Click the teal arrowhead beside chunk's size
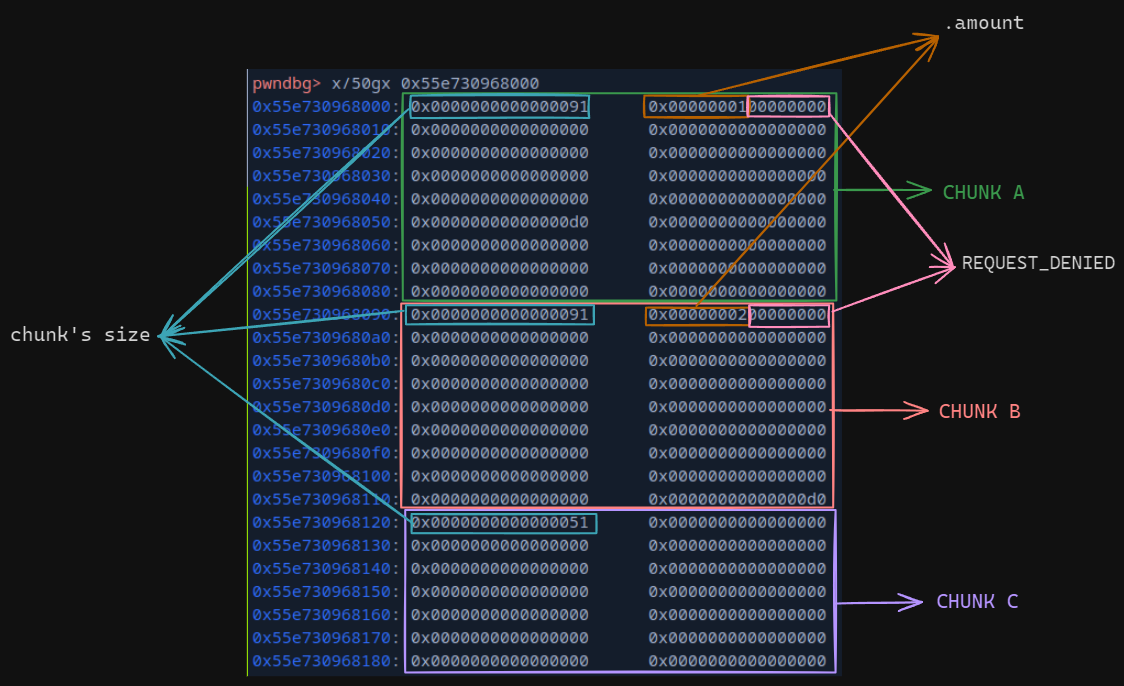 (168, 336)
